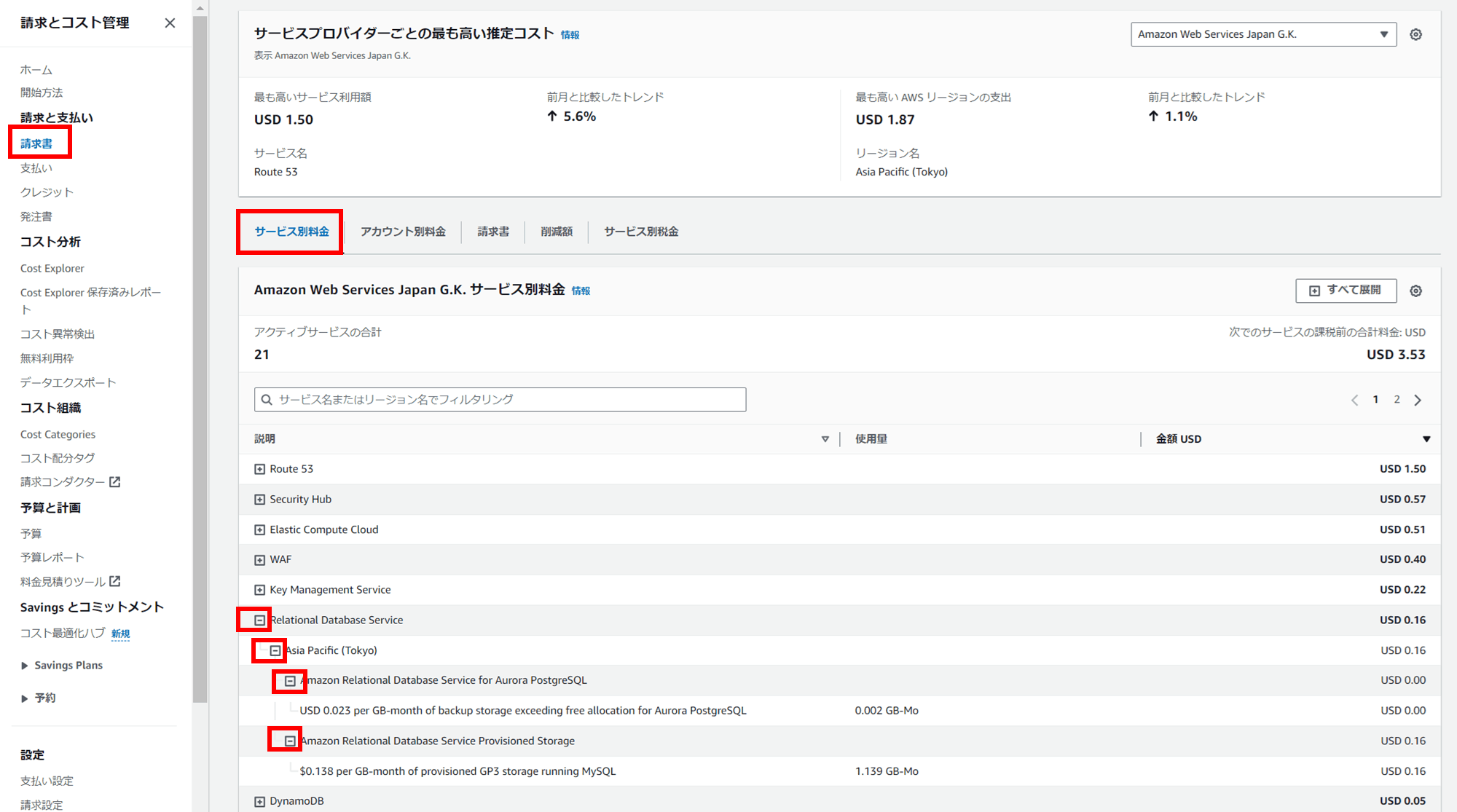Open クレジット in sidebar

tap(47, 192)
